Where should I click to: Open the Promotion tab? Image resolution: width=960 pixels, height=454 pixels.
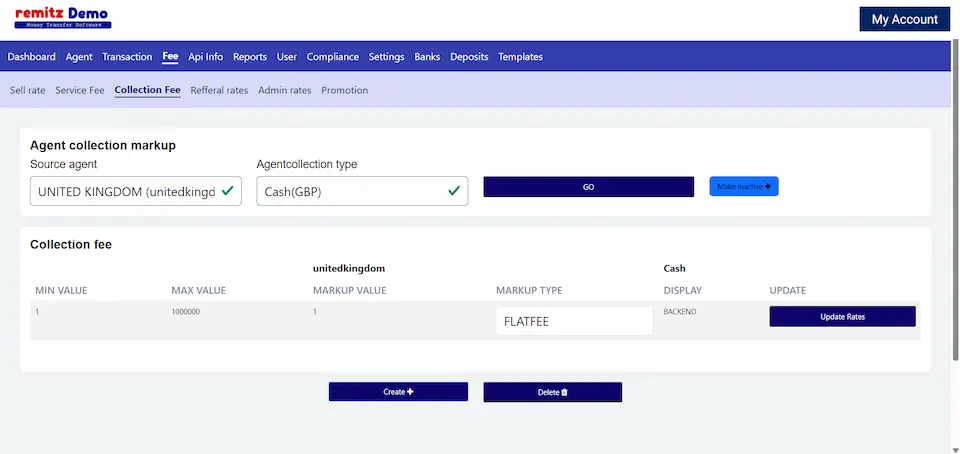point(344,90)
